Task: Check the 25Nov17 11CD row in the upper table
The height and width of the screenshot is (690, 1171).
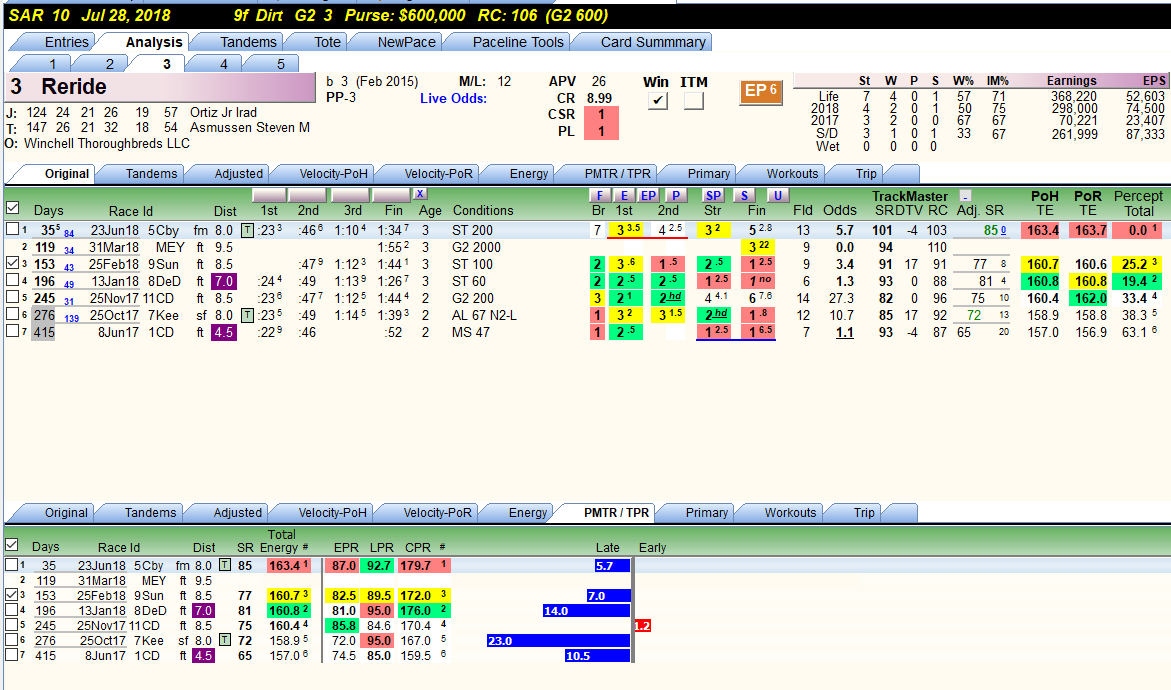Action: click(12, 297)
